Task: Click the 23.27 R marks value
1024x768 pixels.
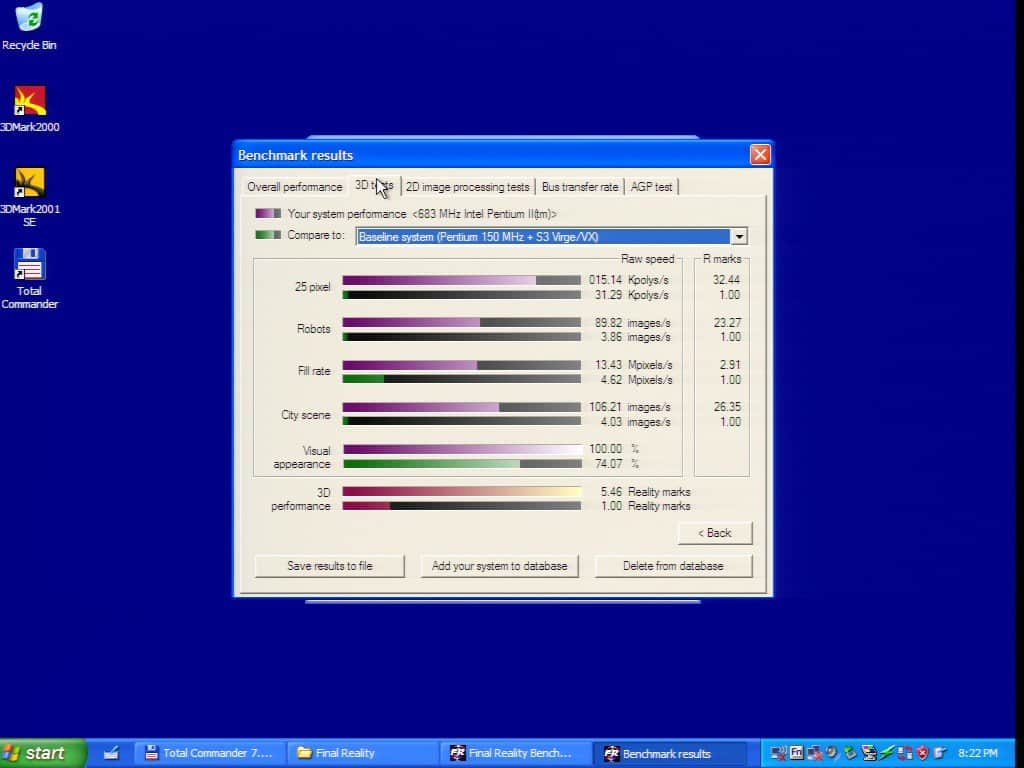Action: [x=727, y=323]
